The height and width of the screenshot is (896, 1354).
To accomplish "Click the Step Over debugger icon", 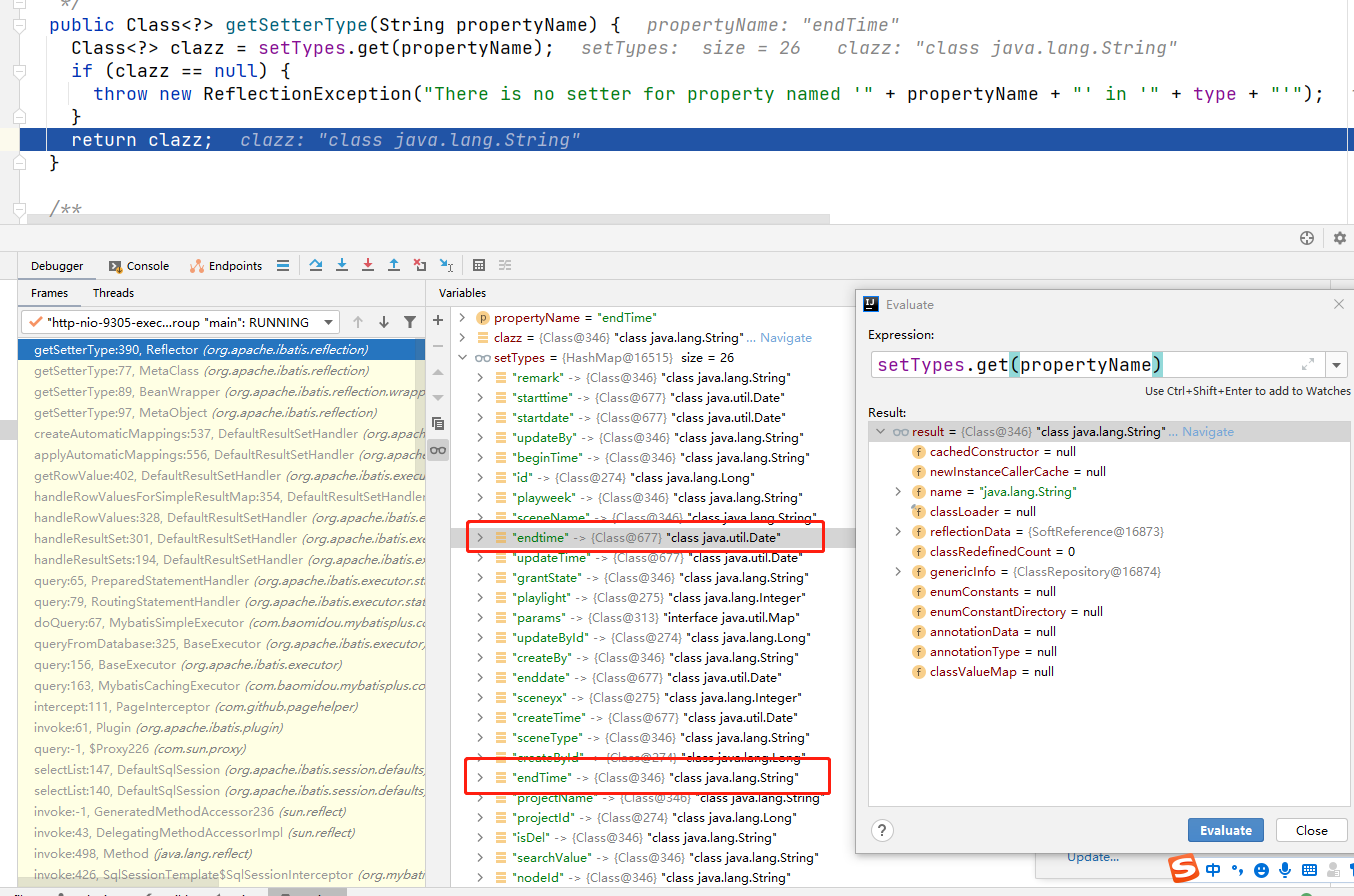I will click(x=316, y=265).
